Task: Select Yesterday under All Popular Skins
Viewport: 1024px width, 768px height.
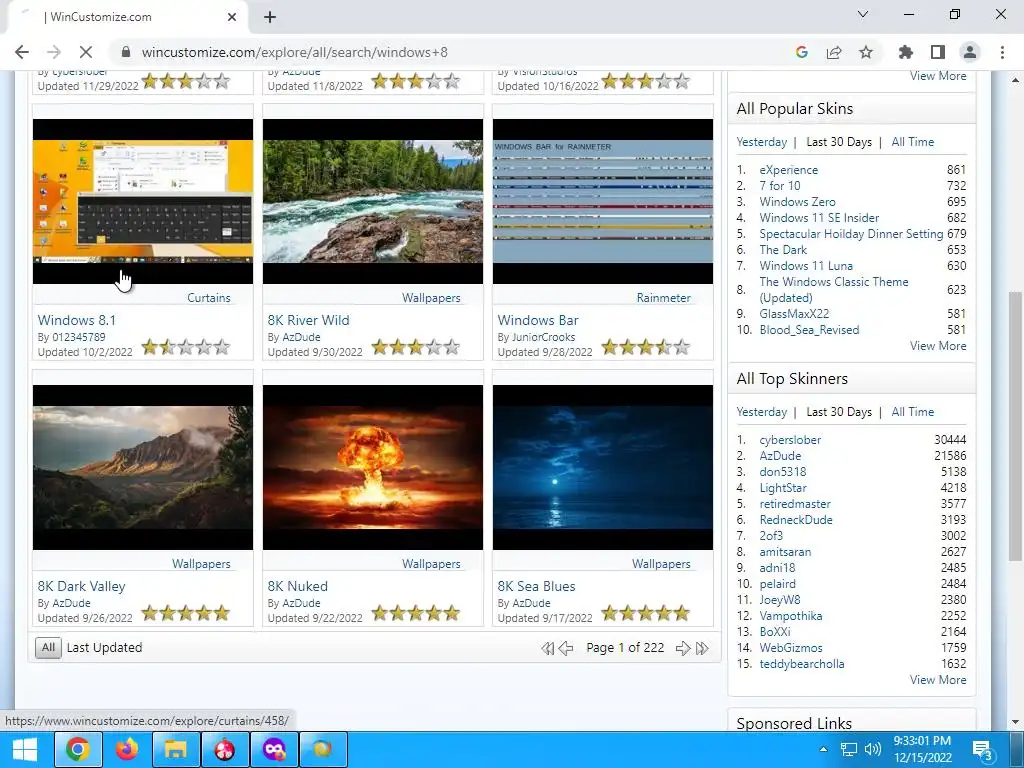Action: (x=761, y=142)
